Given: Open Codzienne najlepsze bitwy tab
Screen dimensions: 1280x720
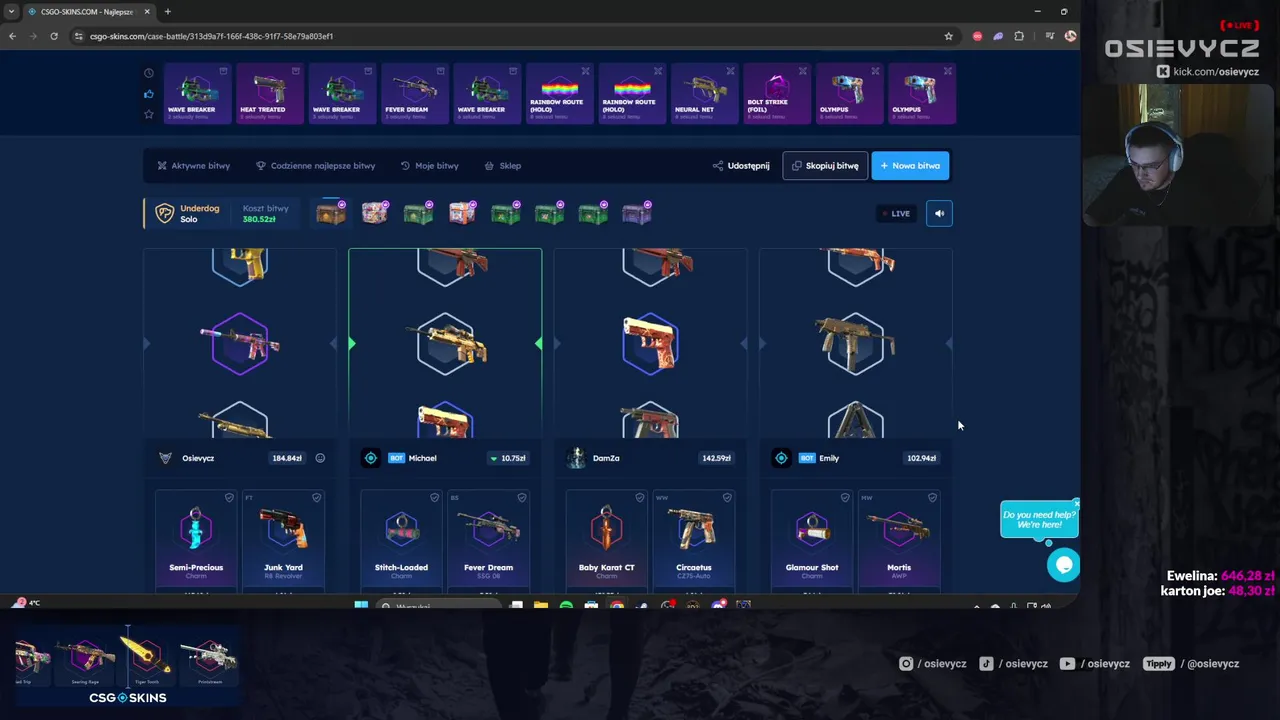Looking at the screenshot, I should 316,166.
